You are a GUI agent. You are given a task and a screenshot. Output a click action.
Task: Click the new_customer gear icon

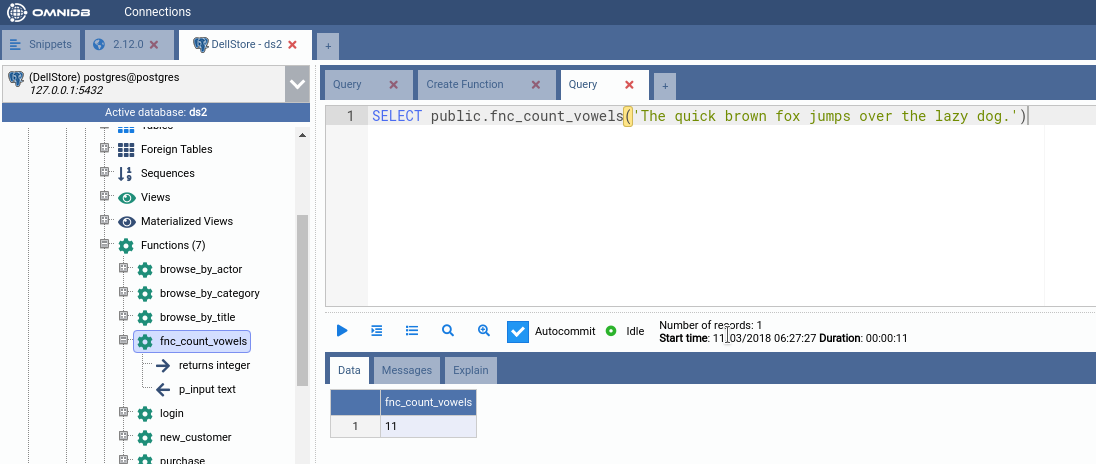click(x=145, y=437)
